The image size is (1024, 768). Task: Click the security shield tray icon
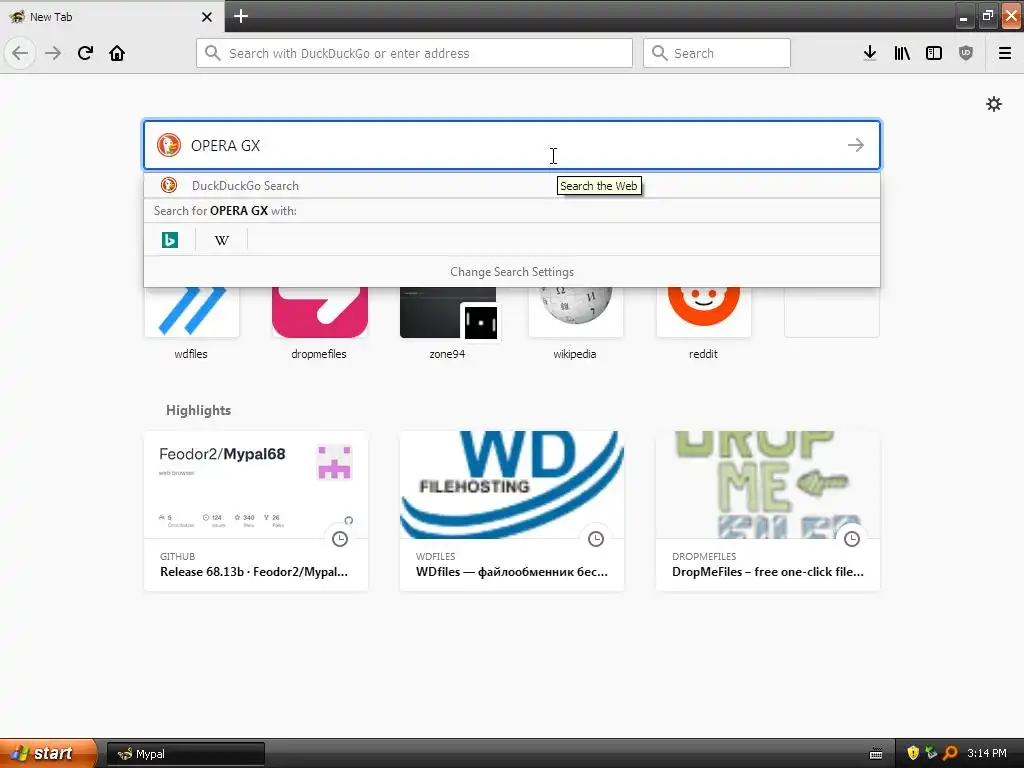point(913,753)
